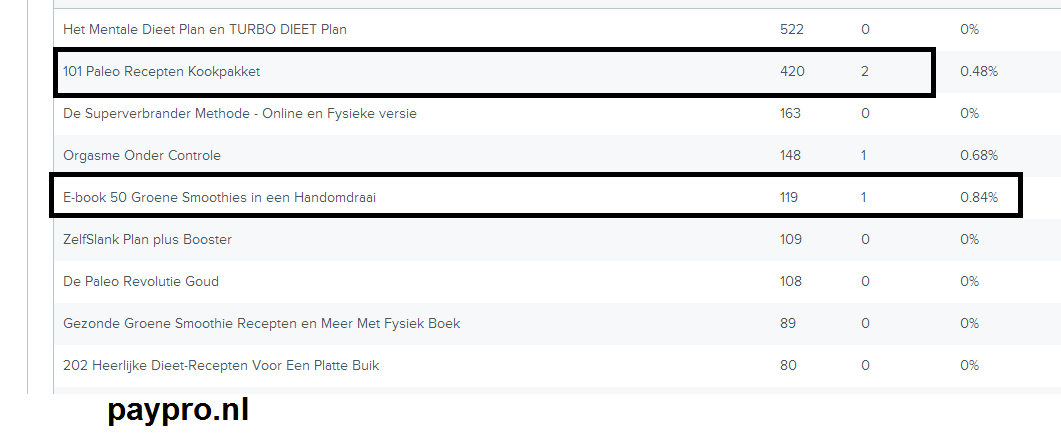
Task: Click the 163 clicks value for Superverbrander
Action: pos(790,114)
